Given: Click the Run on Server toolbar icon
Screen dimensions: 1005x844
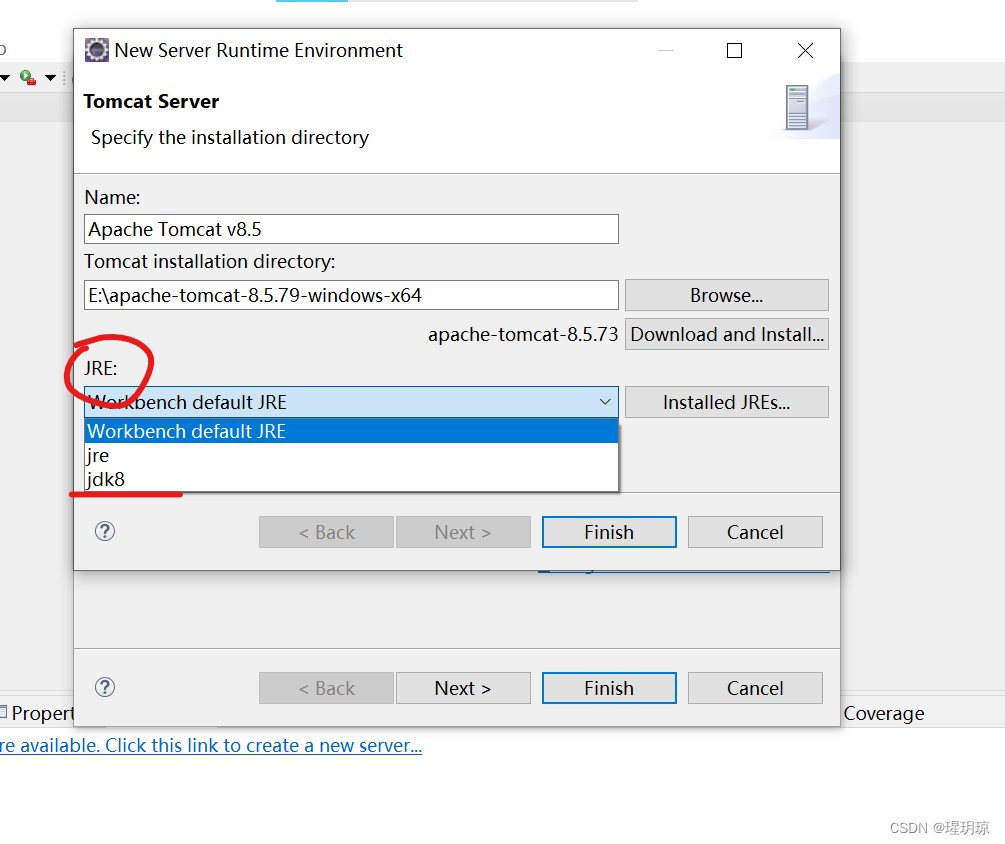Looking at the screenshot, I should (28, 78).
